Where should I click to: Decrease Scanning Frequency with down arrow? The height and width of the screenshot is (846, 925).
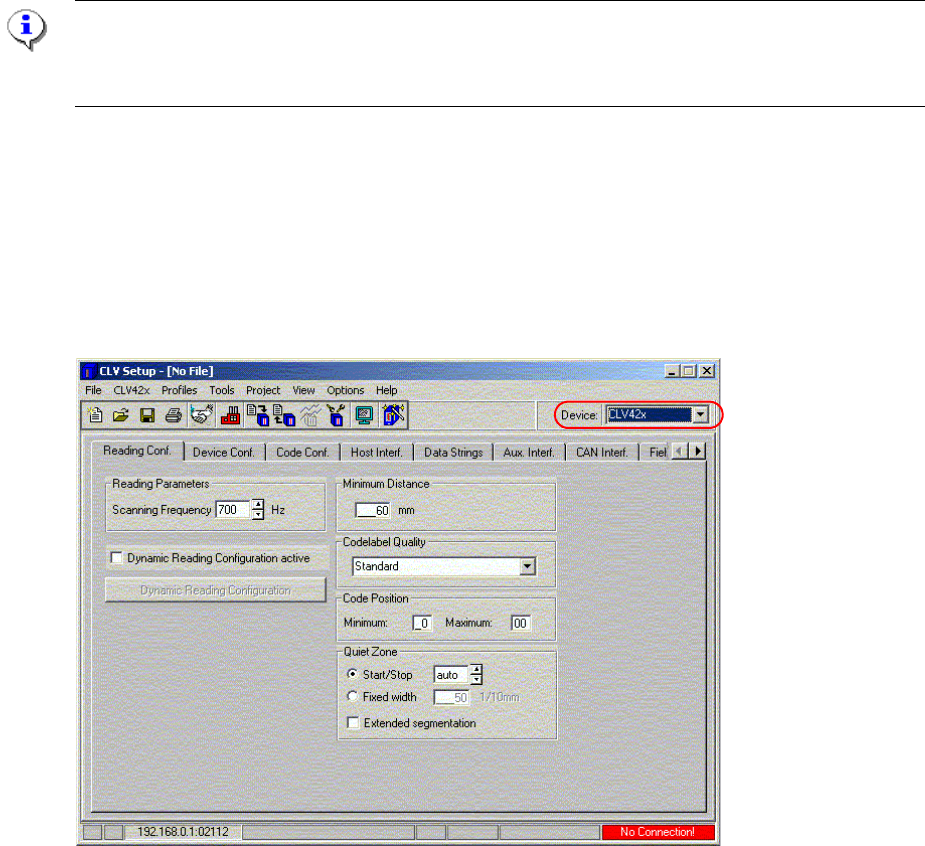pos(258,514)
